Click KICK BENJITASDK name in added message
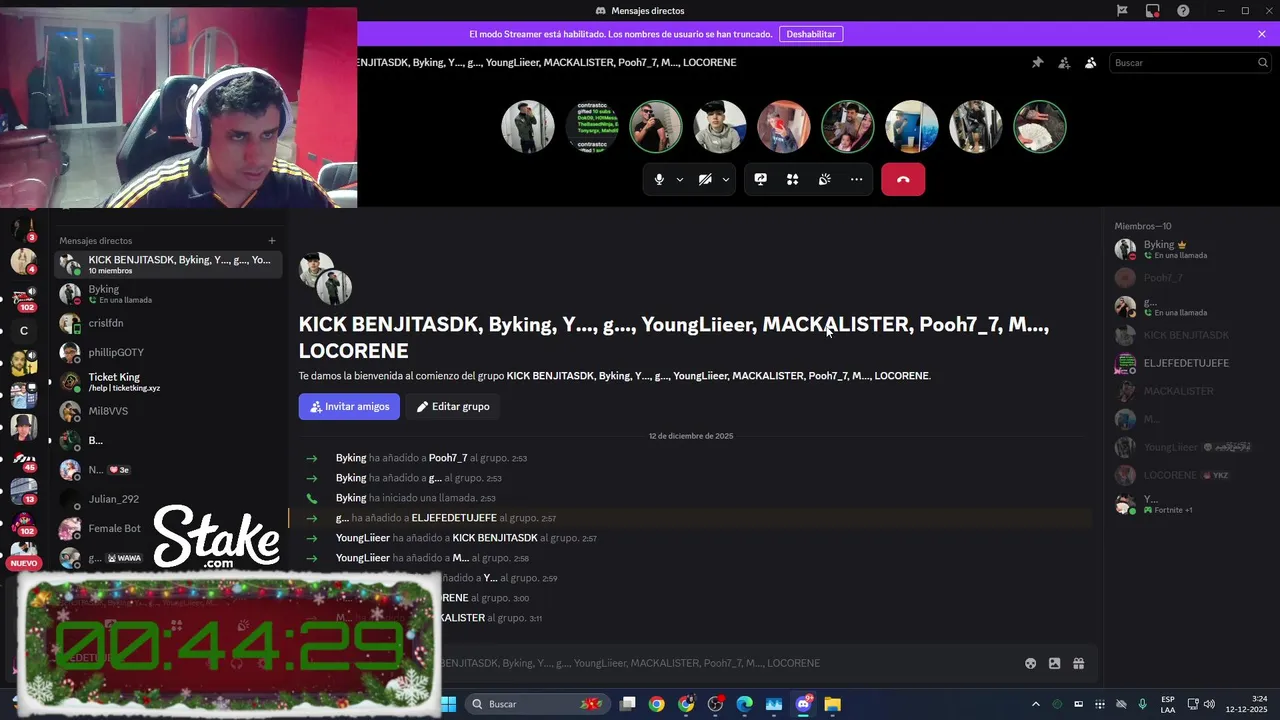Screen dimensions: 1280x720 click(x=495, y=538)
